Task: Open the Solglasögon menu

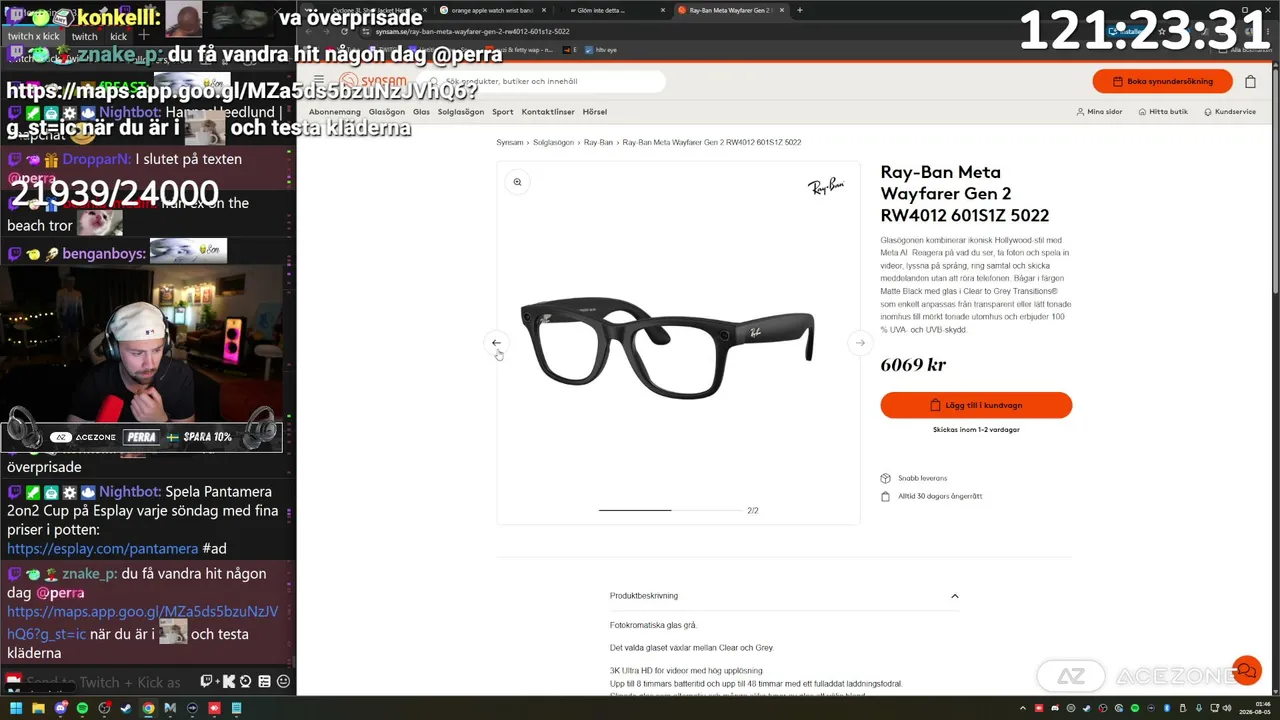Action: point(461,112)
